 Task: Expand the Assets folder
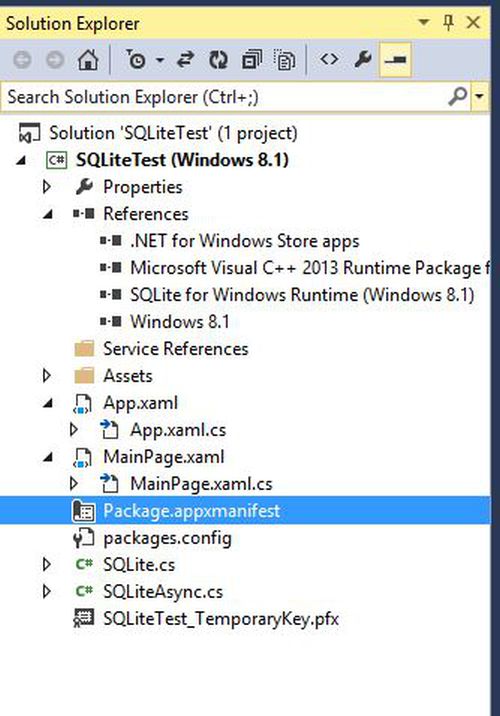point(47,376)
